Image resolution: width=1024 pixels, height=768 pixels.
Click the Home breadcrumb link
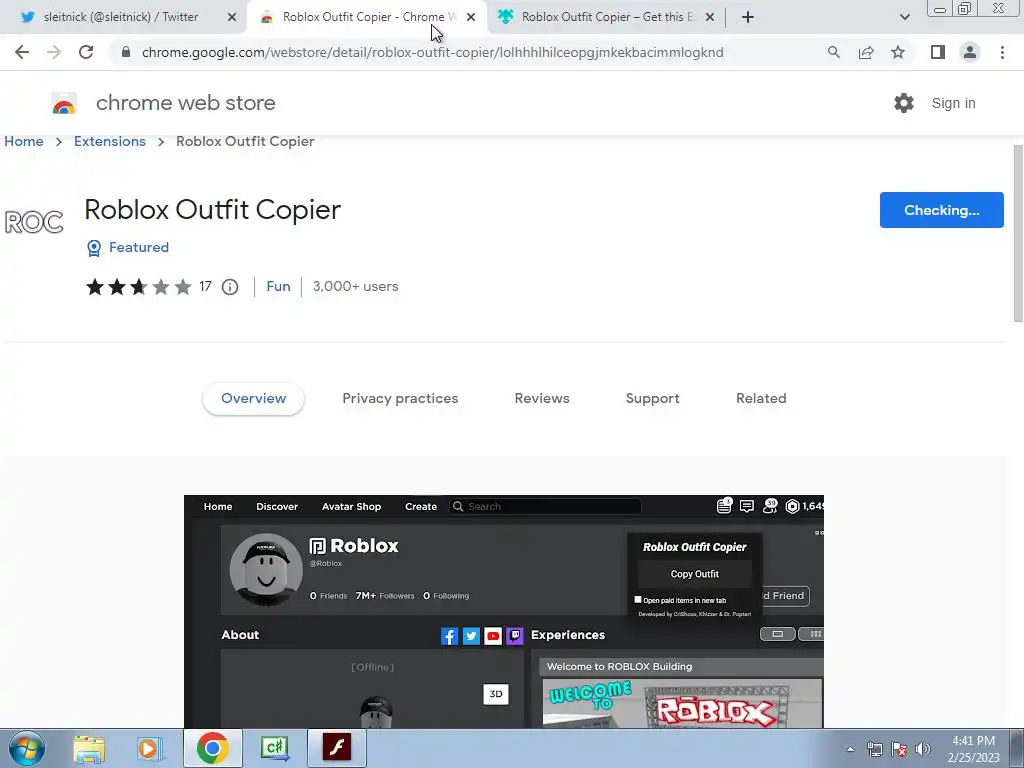(24, 141)
